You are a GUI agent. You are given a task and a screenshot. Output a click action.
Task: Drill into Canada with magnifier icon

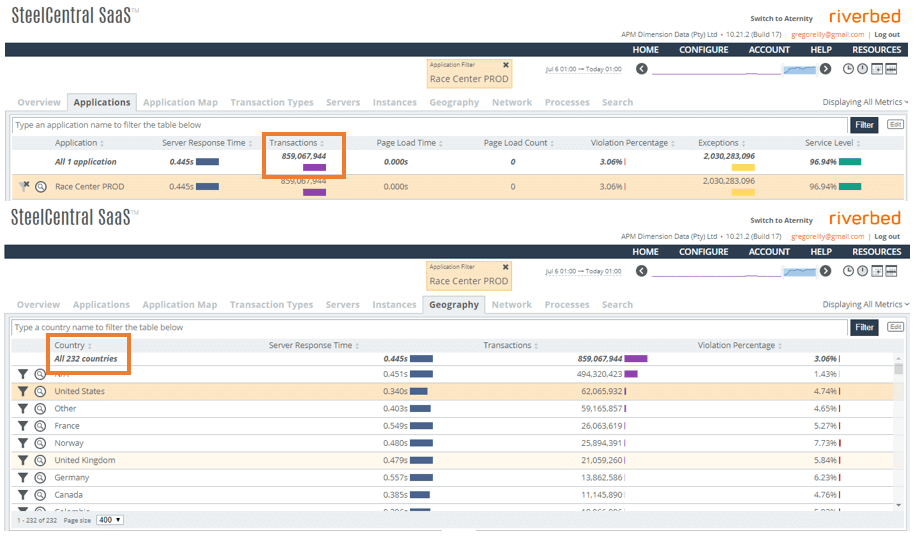[x=40, y=494]
